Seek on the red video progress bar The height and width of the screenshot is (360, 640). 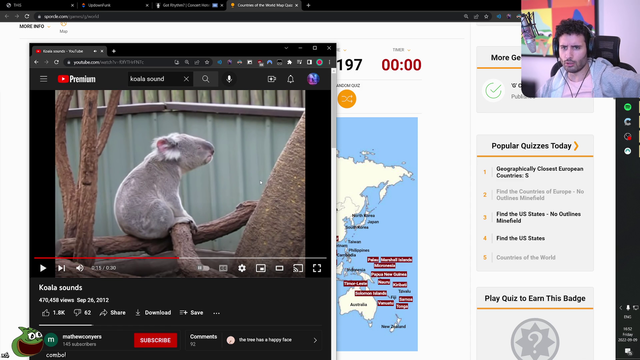click(x=180, y=258)
